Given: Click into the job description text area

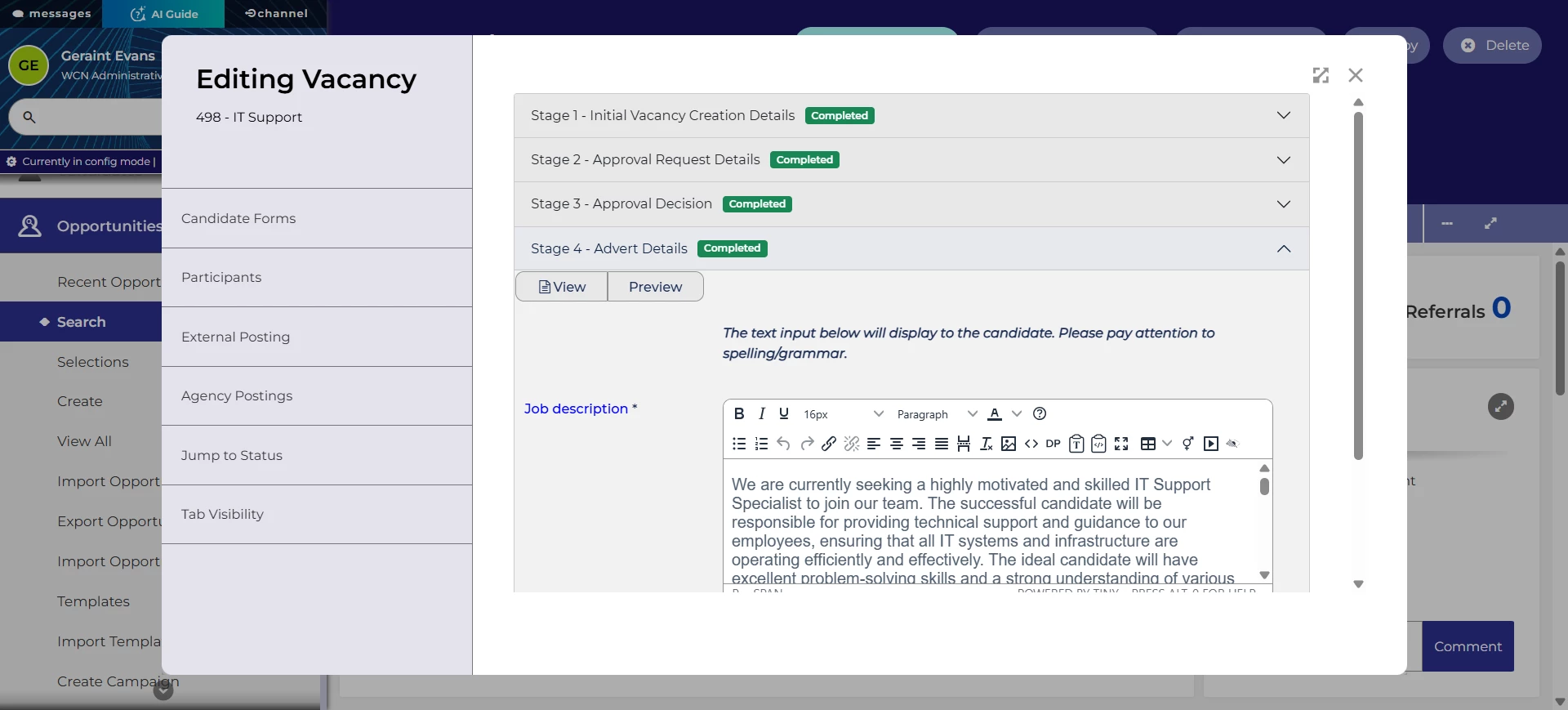Looking at the screenshot, I should [991, 523].
